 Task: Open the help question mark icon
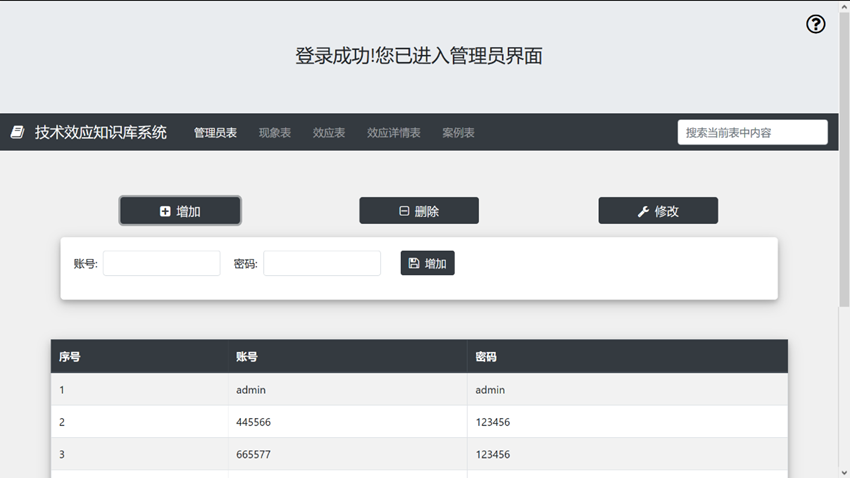click(815, 24)
